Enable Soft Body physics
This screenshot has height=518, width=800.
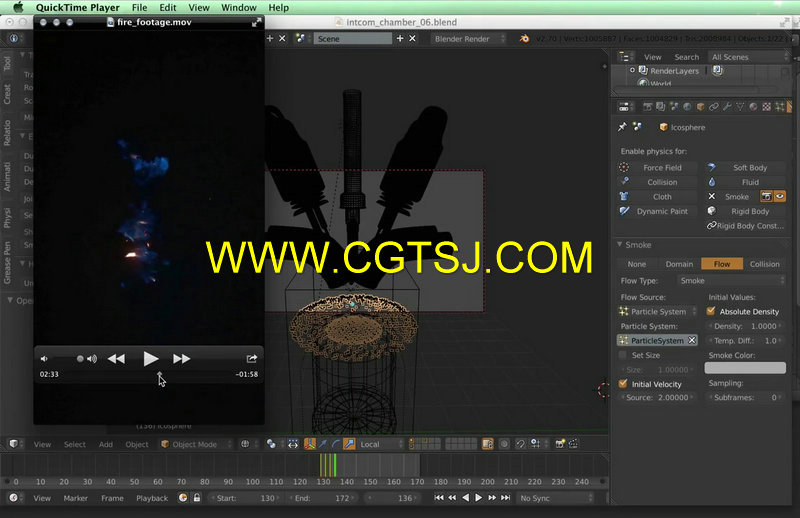tap(745, 167)
